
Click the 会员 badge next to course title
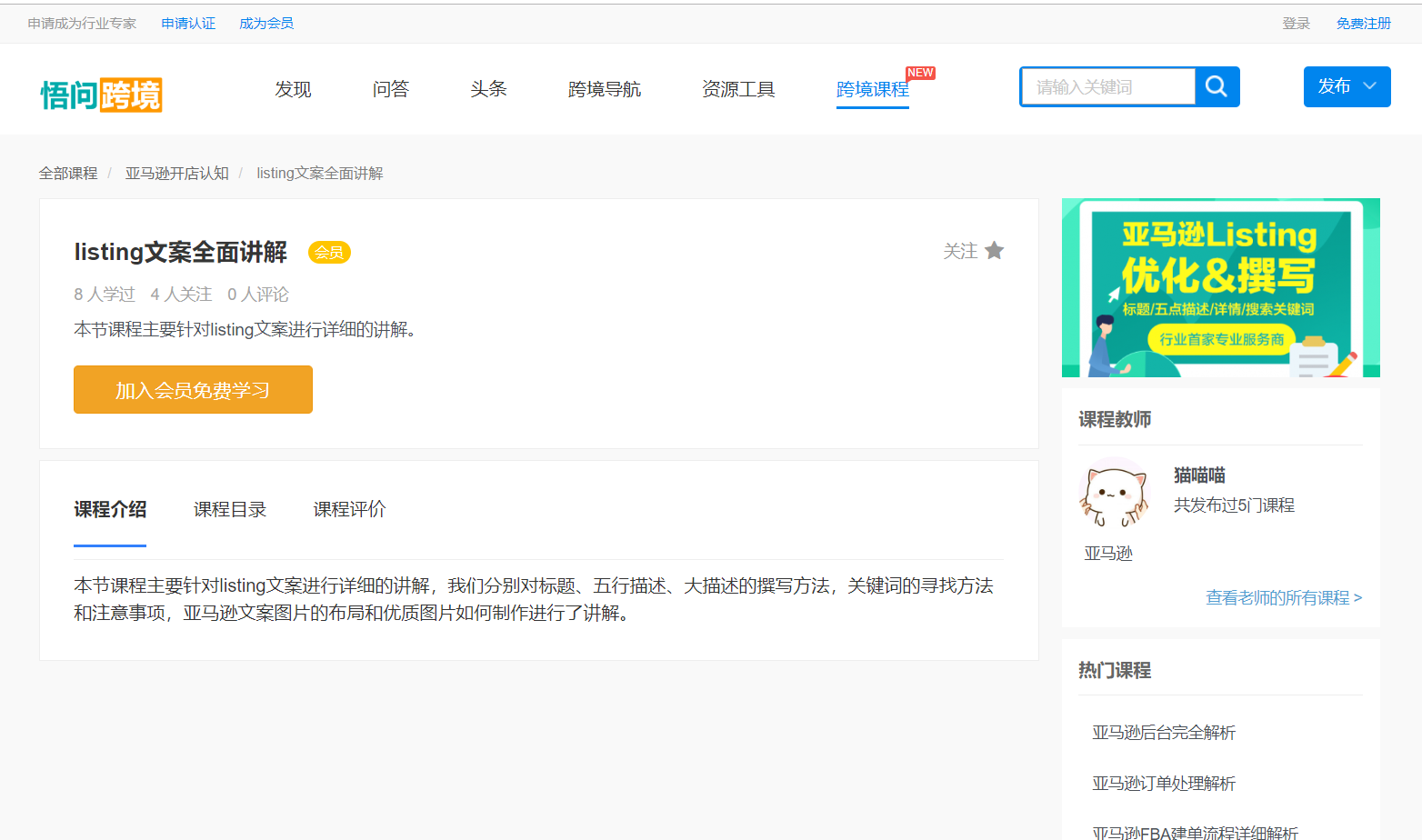click(x=329, y=253)
